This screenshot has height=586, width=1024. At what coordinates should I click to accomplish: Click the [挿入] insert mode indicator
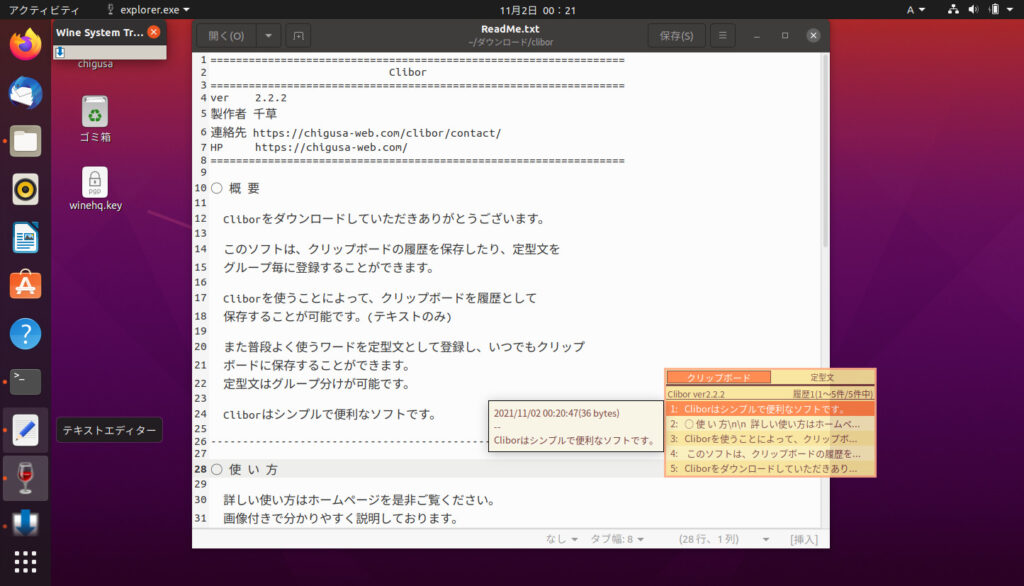(804, 539)
